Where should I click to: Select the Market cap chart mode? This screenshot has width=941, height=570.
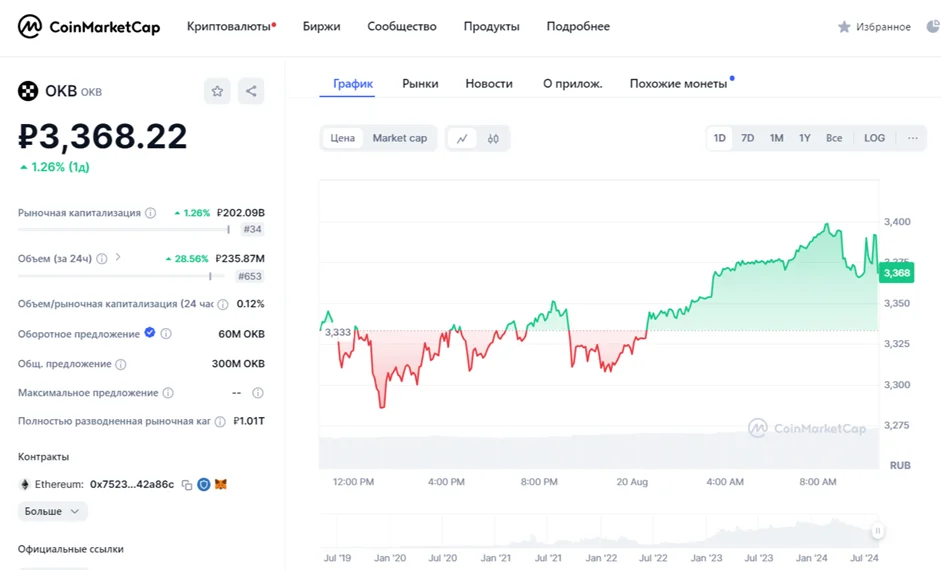point(400,138)
